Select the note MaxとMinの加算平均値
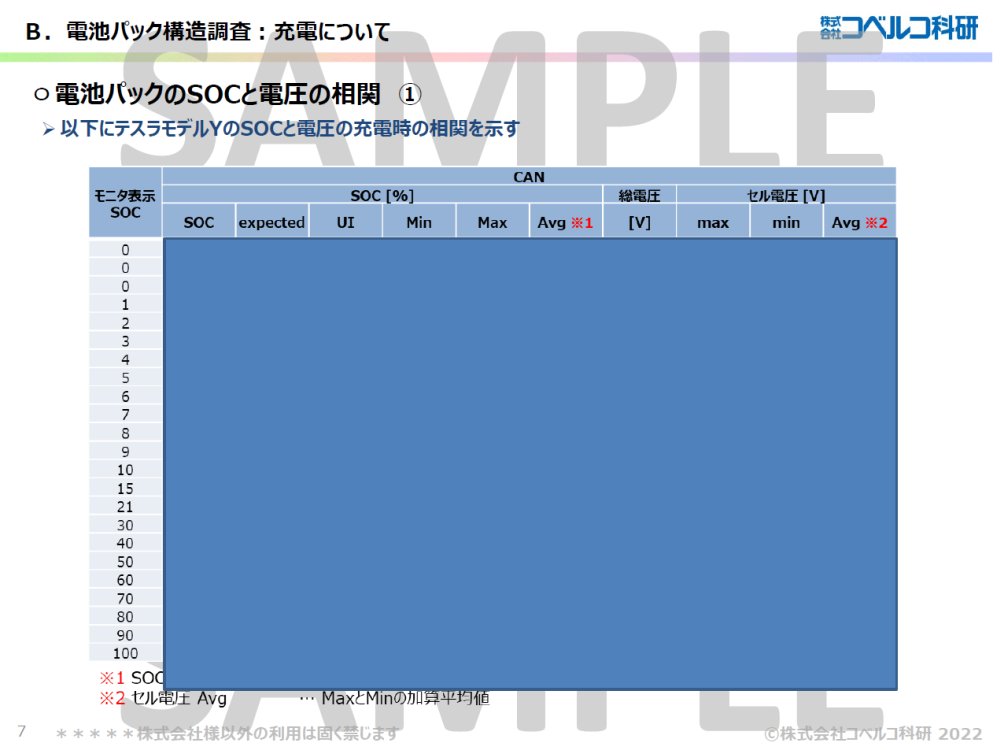Screen dimensions: 1000x750 tap(406, 698)
